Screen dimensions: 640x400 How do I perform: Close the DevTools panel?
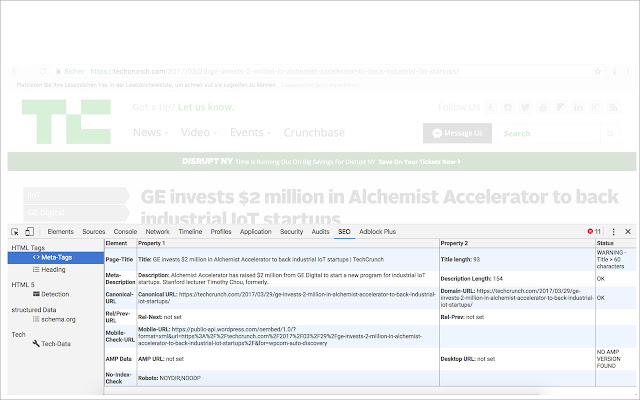point(628,231)
